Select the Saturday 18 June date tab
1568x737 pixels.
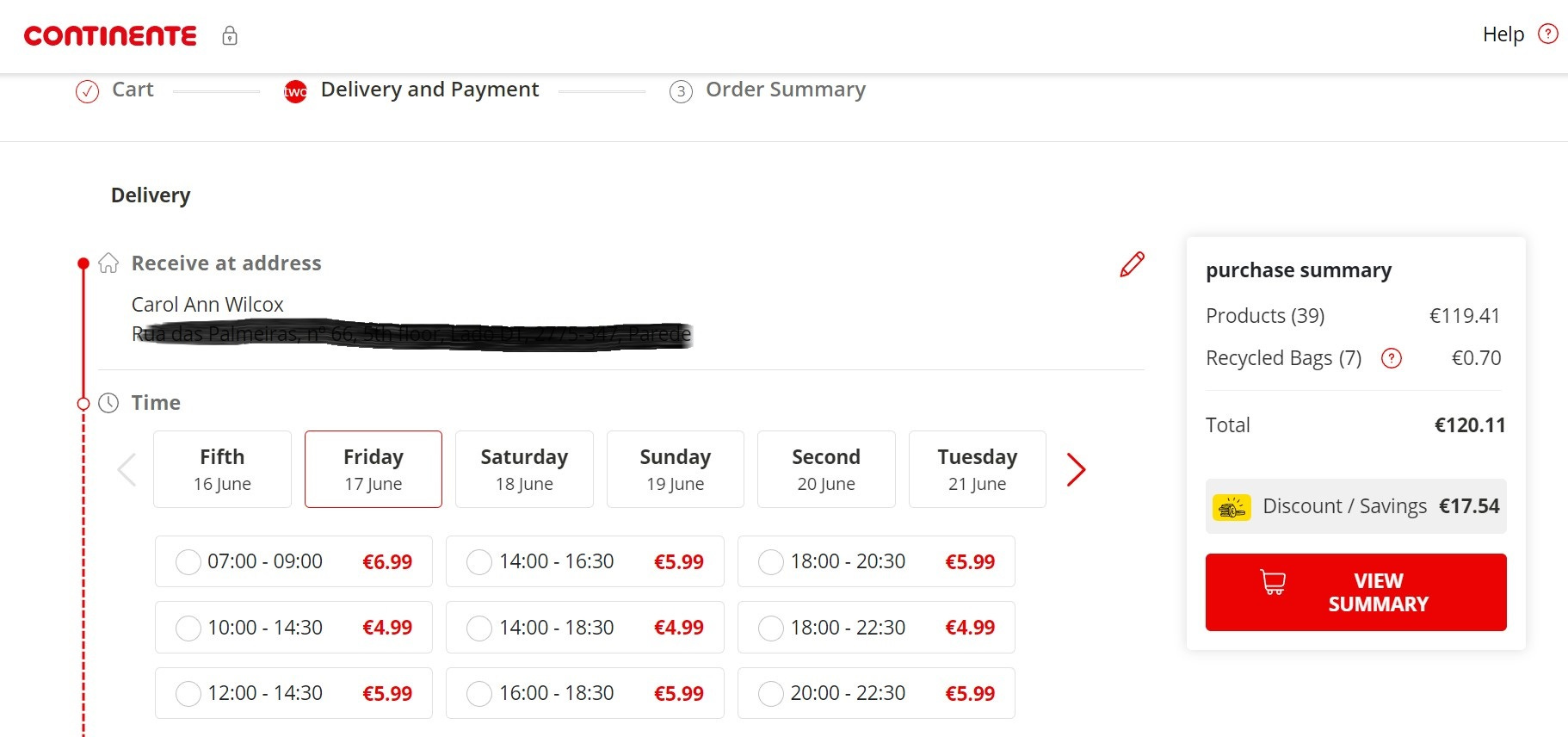coord(523,469)
